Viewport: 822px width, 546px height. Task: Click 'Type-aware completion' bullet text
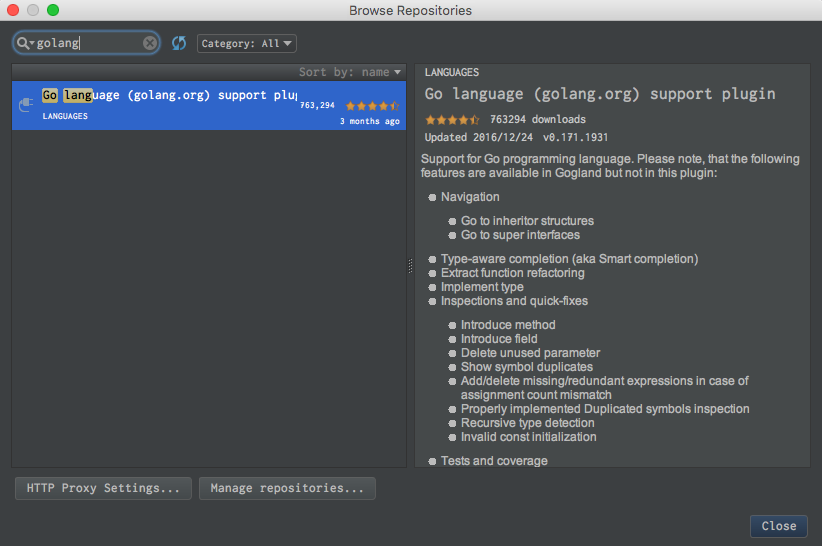[x=569, y=259]
